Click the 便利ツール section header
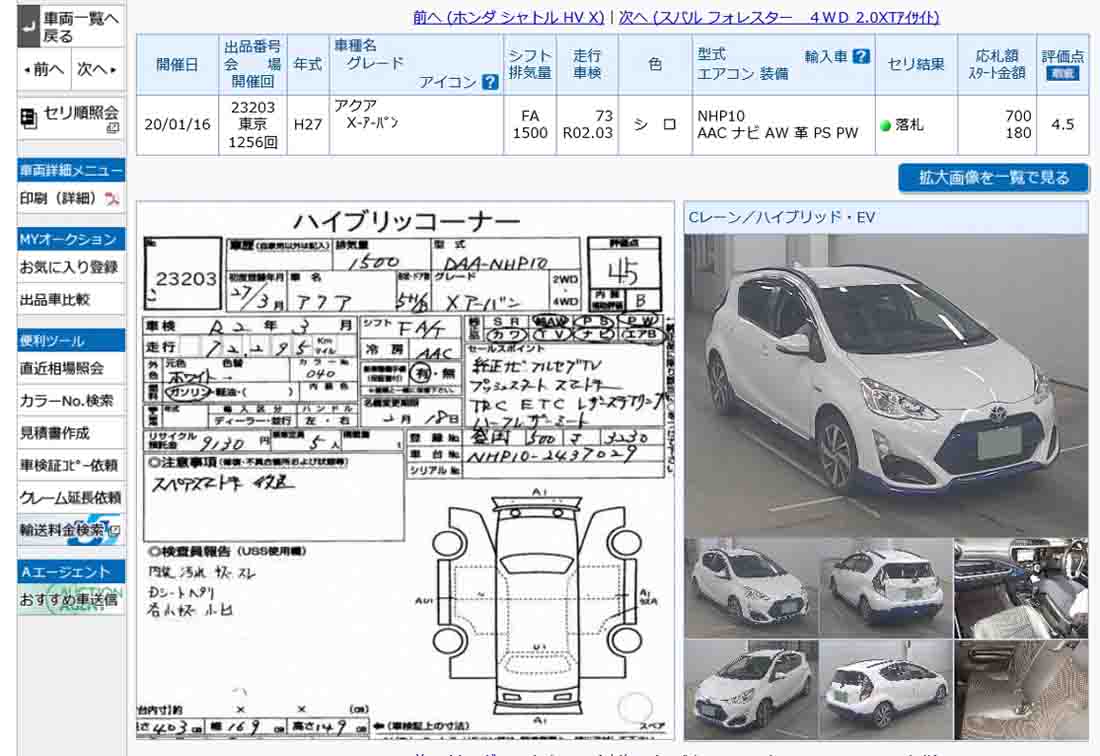Viewport: 1100px width, 756px height. (71, 341)
